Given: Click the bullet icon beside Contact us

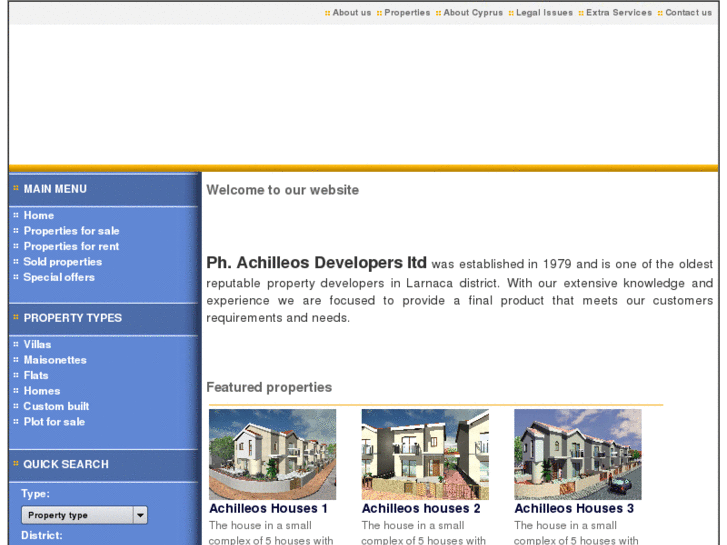Looking at the screenshot, I should tap(660, 13).
